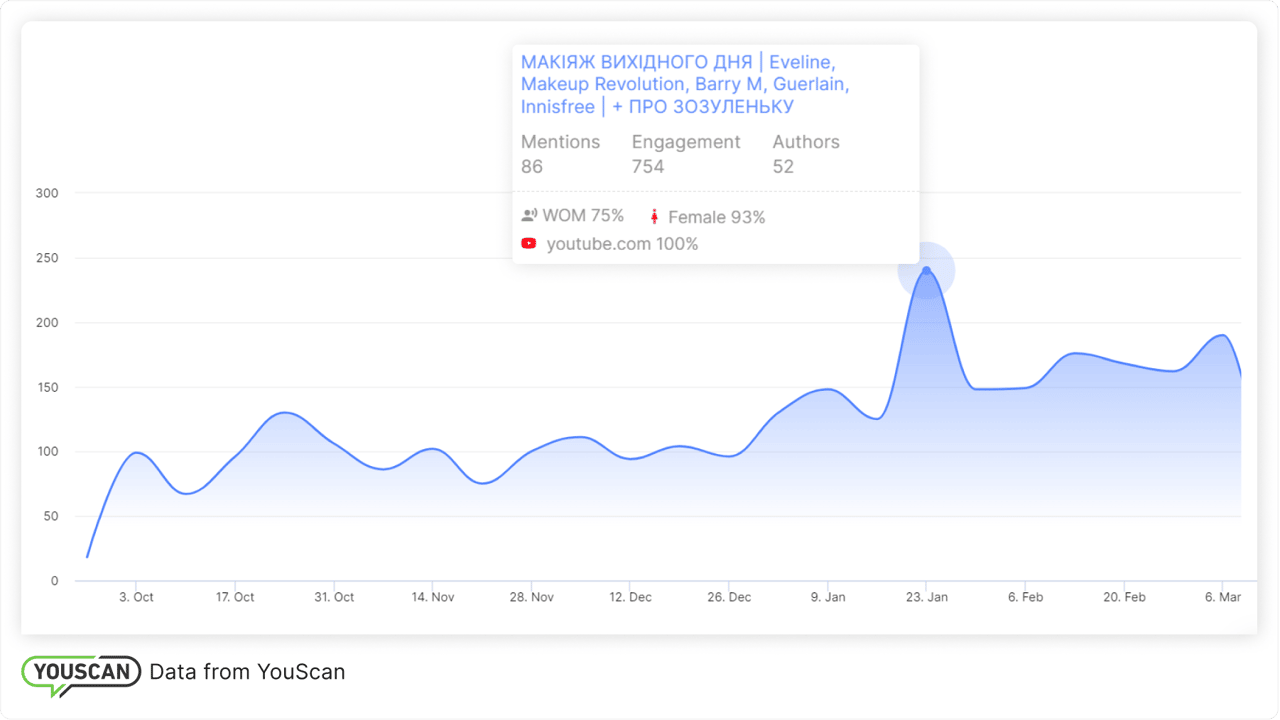
Task: Click the WOM speaking-person icon
Action: pos(529,215)
